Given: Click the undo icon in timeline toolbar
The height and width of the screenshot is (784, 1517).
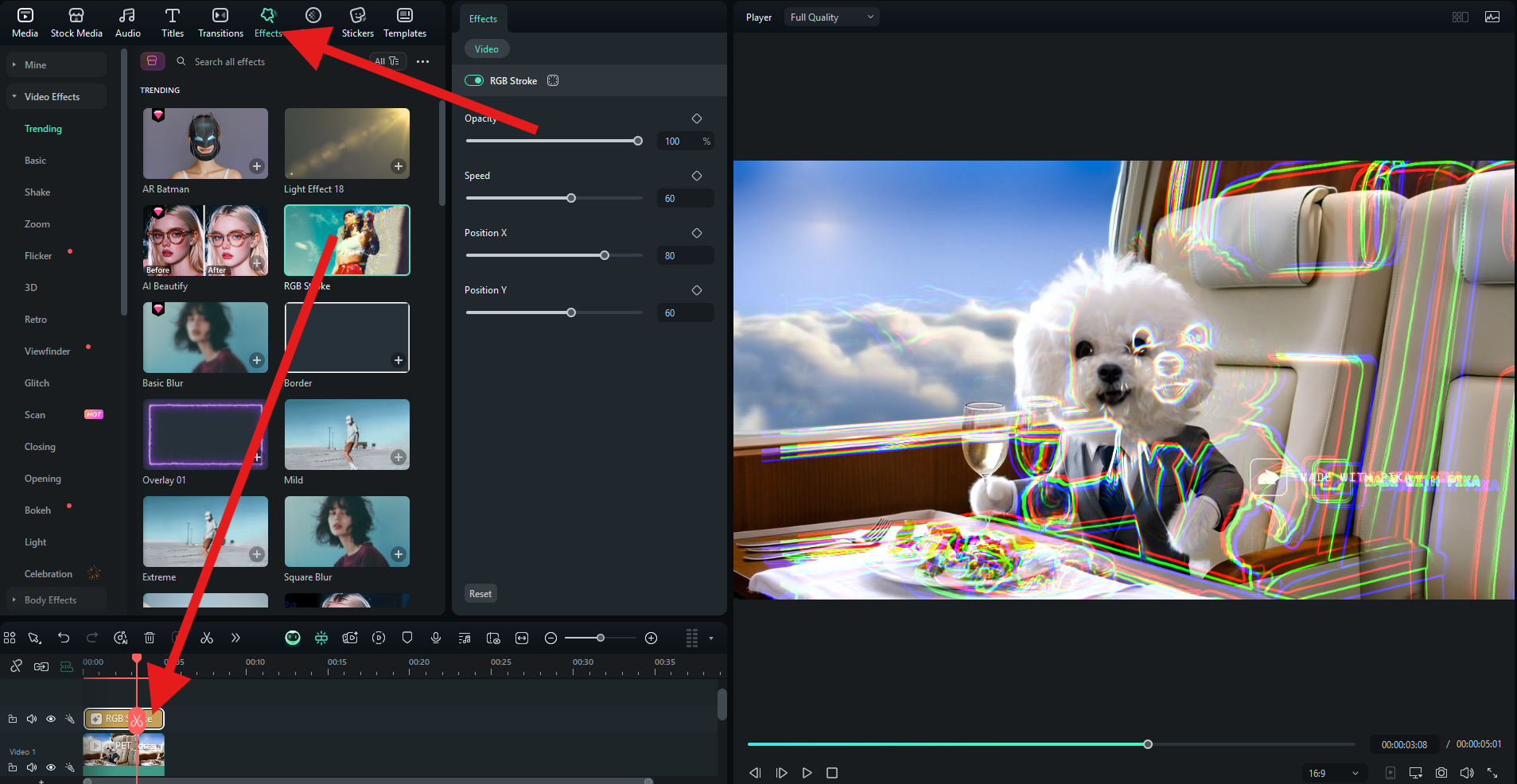Looking at the screenshot, I should pos(64,638).
